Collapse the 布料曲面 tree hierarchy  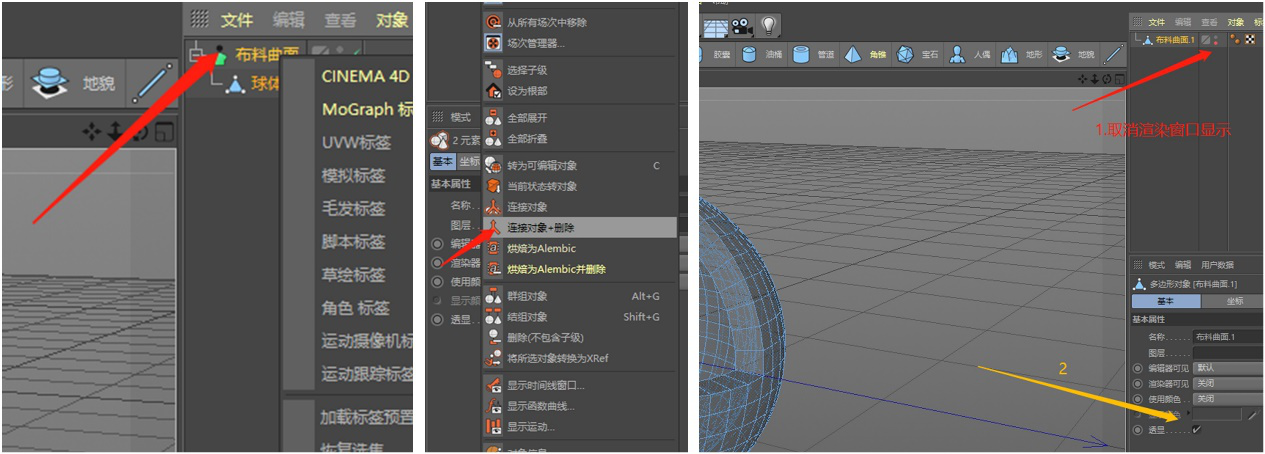pyautogui.click(x=195, y=54)
